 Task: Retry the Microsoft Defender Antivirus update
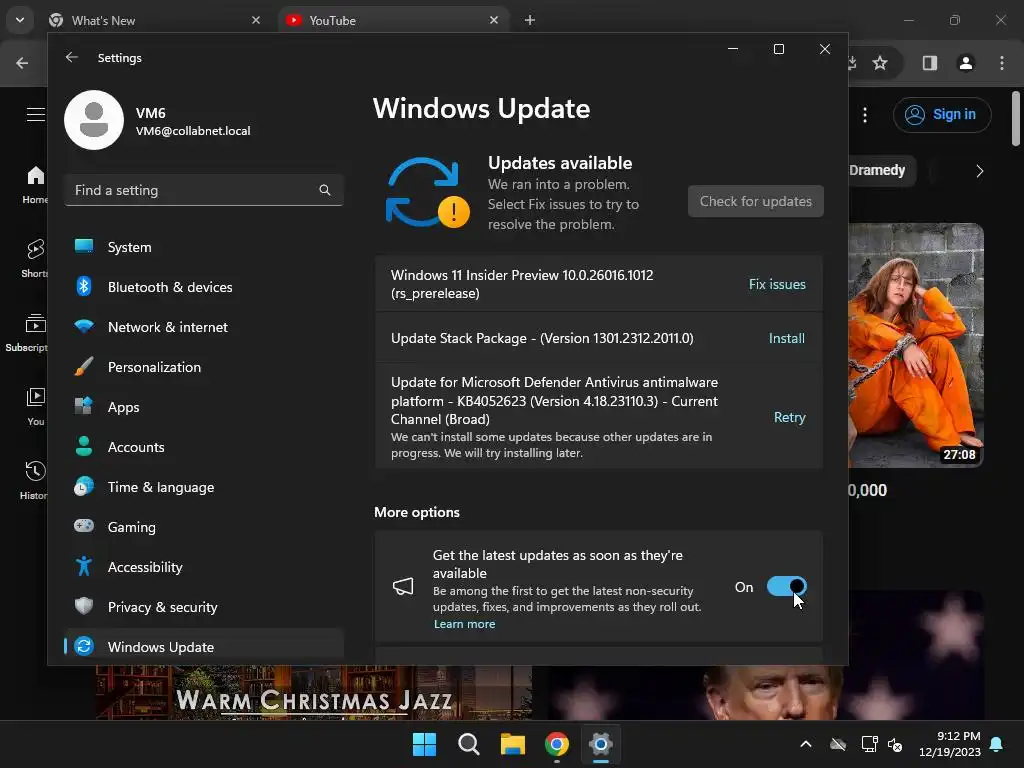click(790, 417)
